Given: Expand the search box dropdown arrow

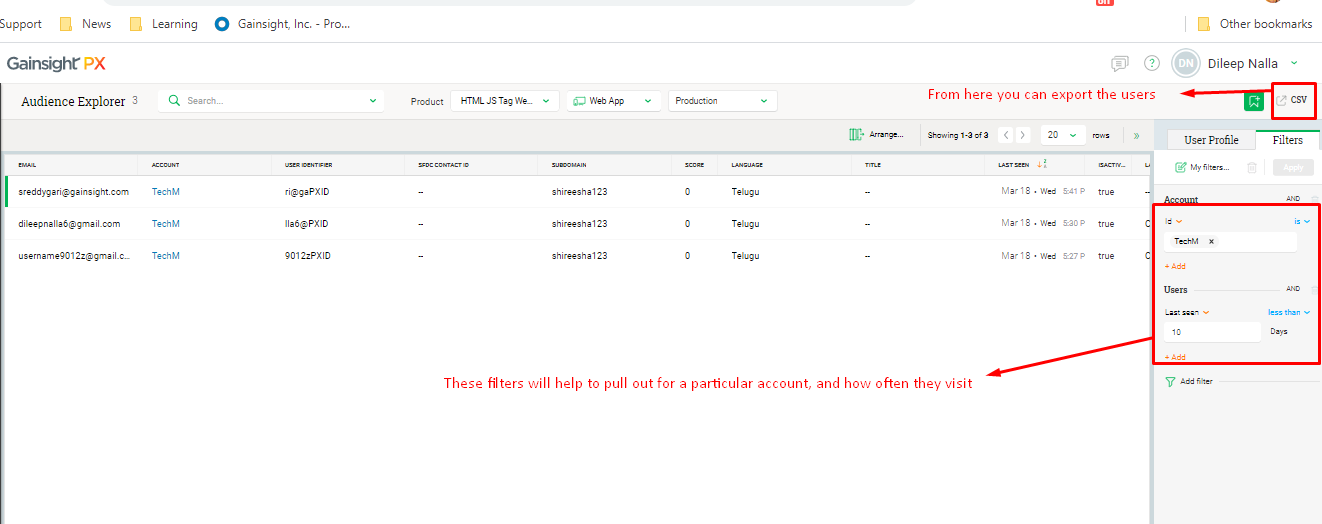Looking at the screenshot, I should tap(373, 101).
